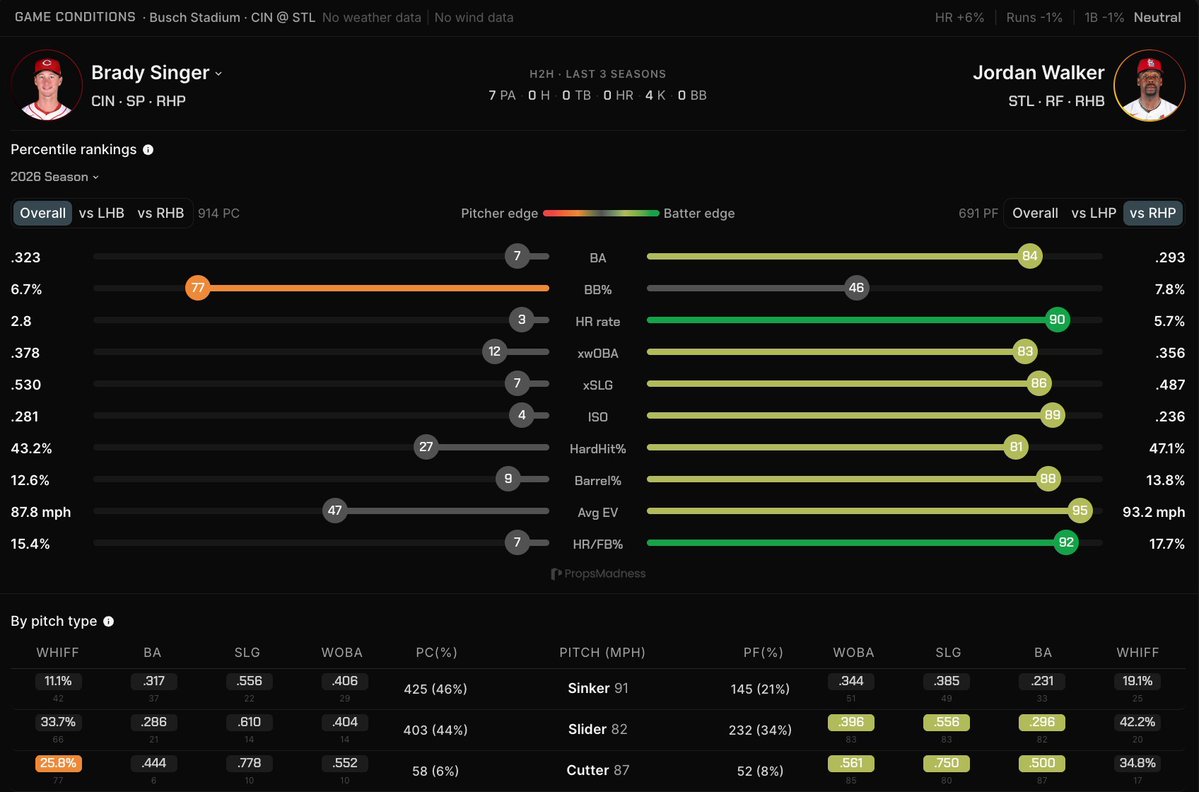Click the 4 K head-to-head stat
1199x792 pixels.
[x=655, y=96]
